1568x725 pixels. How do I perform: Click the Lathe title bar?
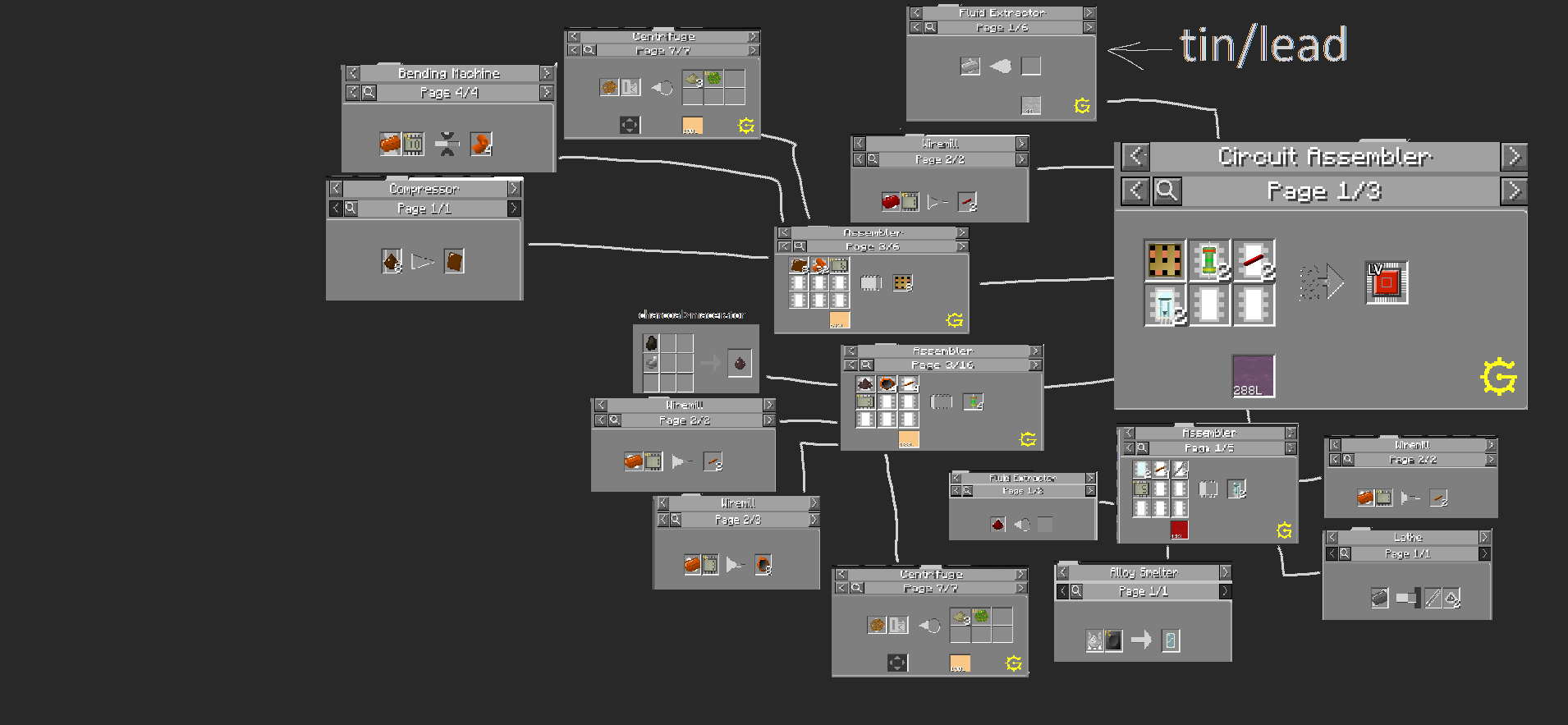(x=1407, y=537)
